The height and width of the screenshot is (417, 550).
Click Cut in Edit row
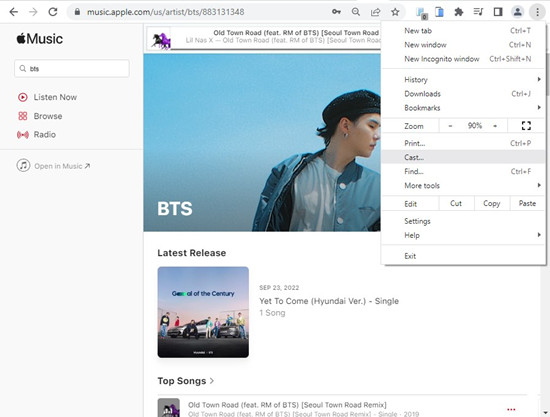456,203
